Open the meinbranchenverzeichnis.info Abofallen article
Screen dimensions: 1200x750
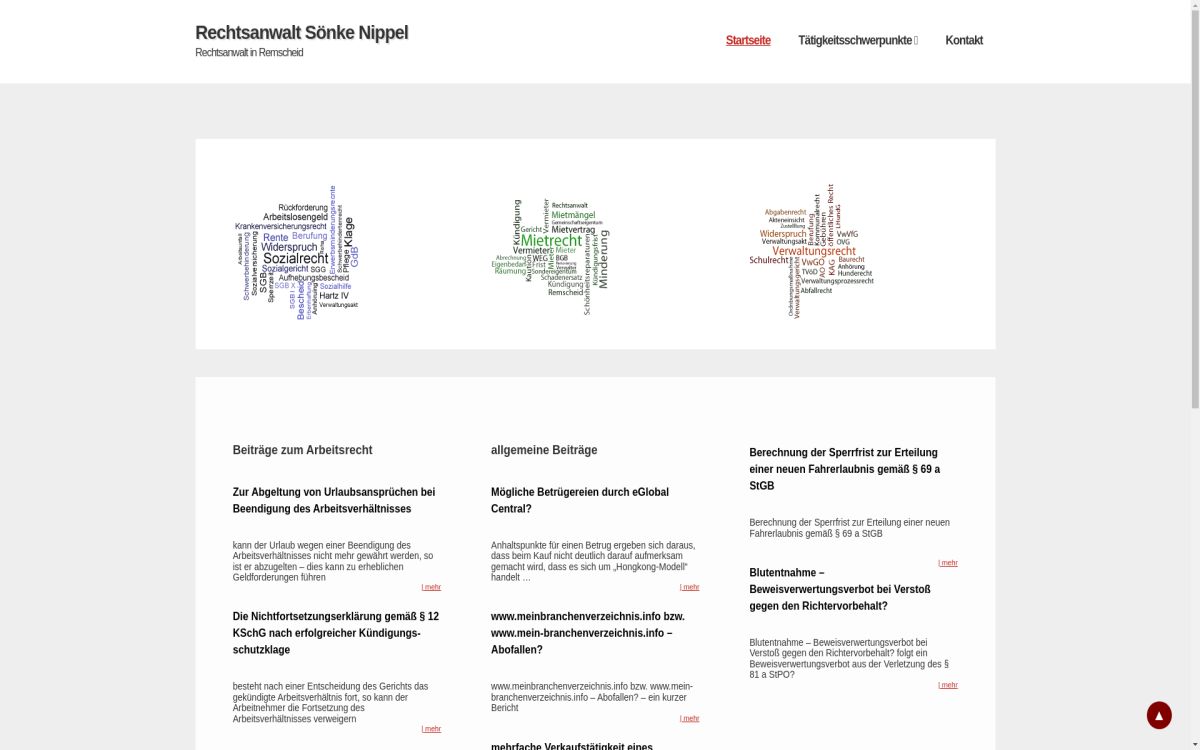tap(587, 633)
